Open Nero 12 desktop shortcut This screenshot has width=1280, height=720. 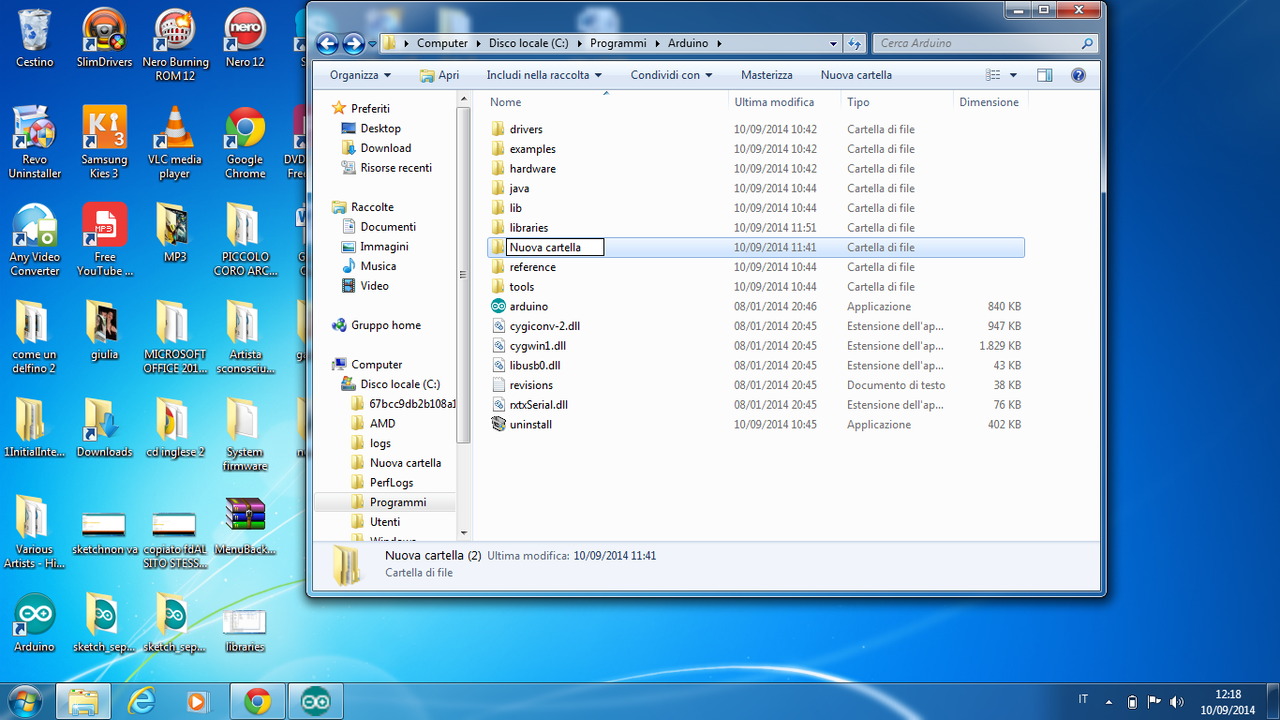tap(245, 38)
